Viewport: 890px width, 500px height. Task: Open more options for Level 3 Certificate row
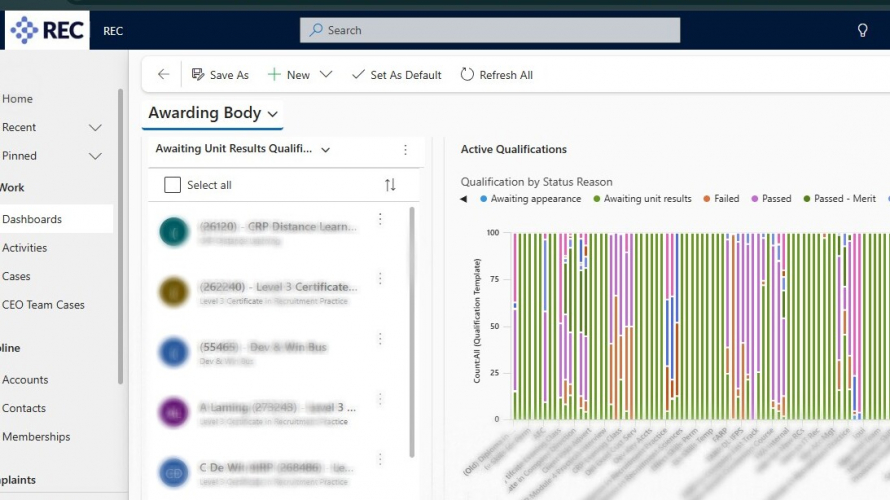[x=380, y=279]
